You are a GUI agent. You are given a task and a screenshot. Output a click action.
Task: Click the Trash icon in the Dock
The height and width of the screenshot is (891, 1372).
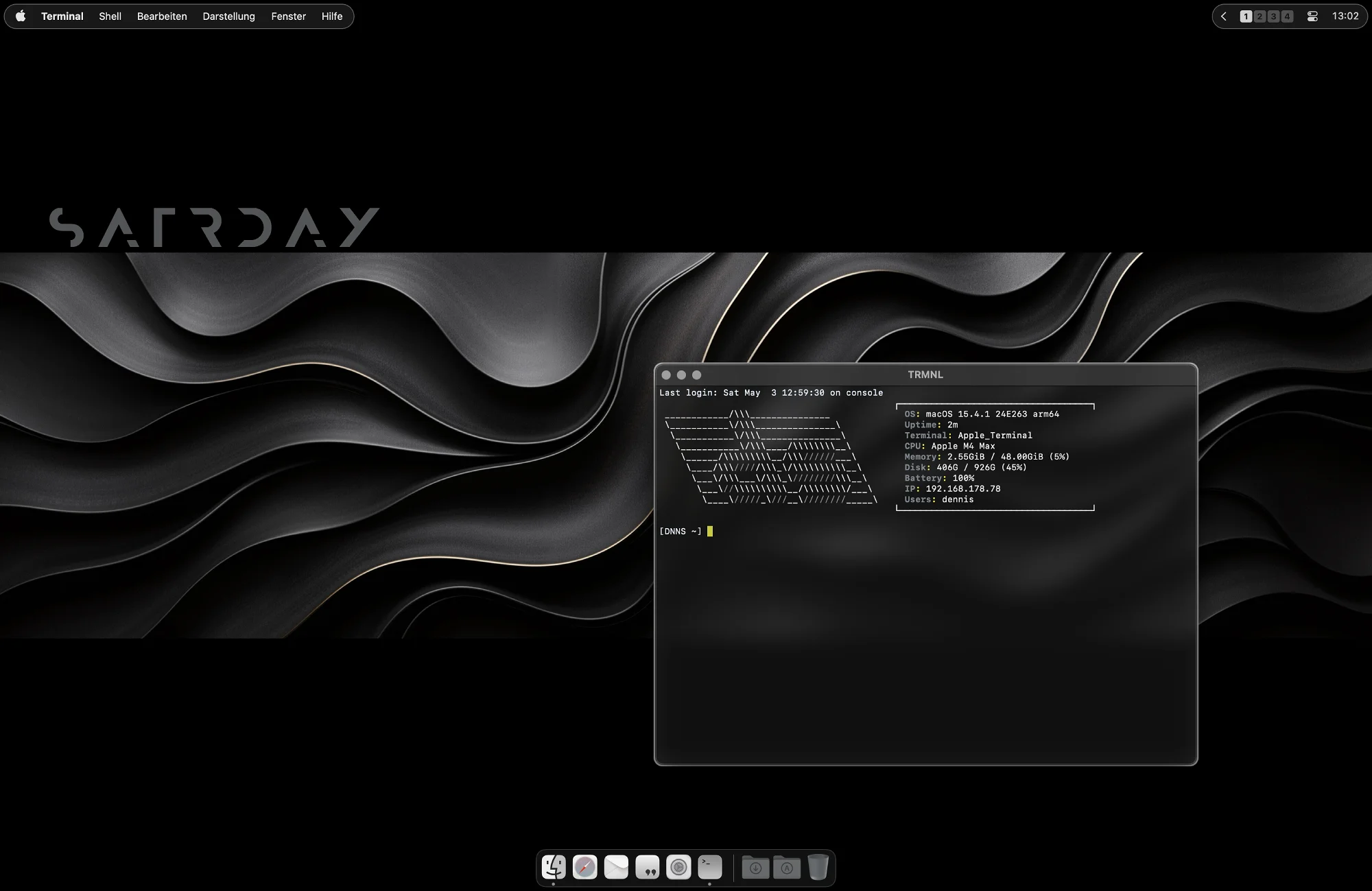tap(818, 867)
